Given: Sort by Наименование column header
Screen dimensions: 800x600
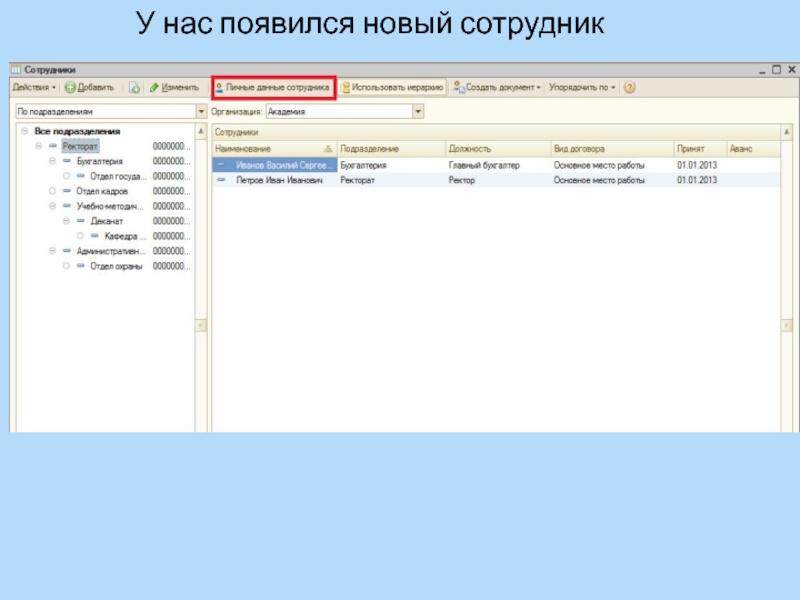Looking at the screenshot, I should point(270,149).
